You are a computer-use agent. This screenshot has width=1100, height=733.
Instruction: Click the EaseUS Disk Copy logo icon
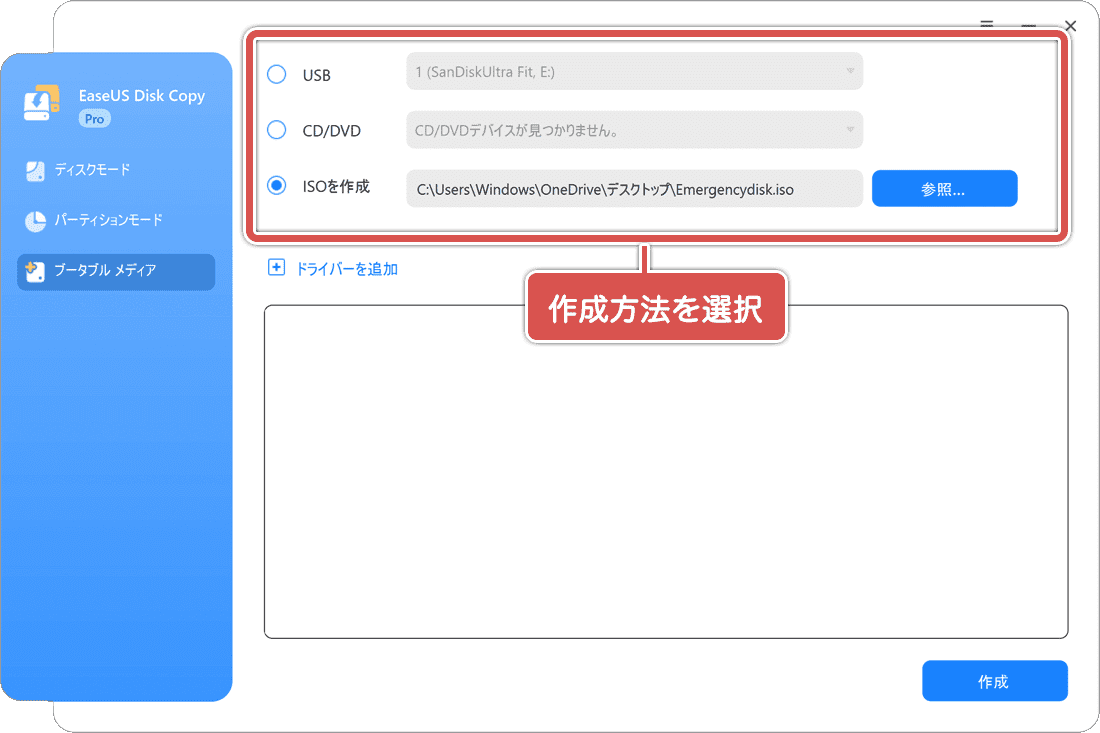tap(41, 104)
